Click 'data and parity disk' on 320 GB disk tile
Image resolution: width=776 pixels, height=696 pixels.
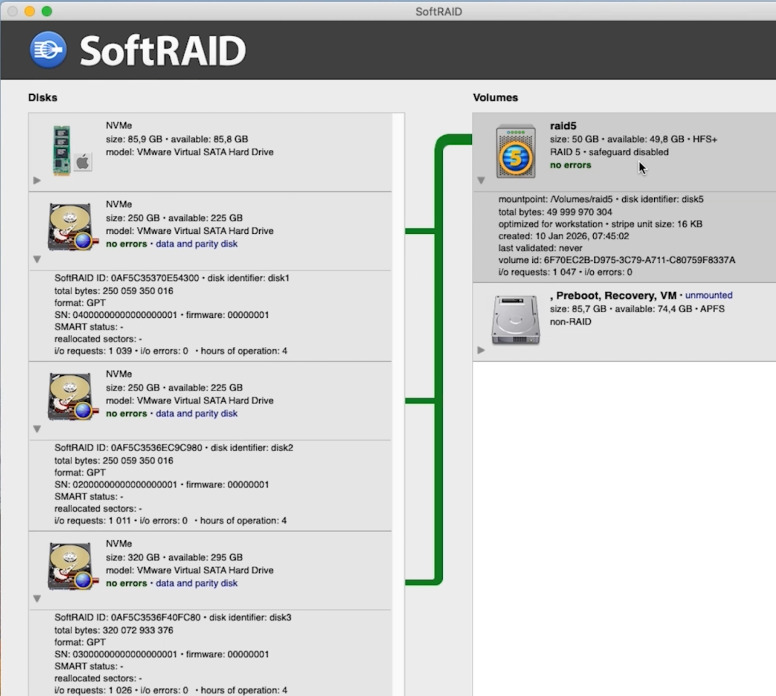(196, 583)
